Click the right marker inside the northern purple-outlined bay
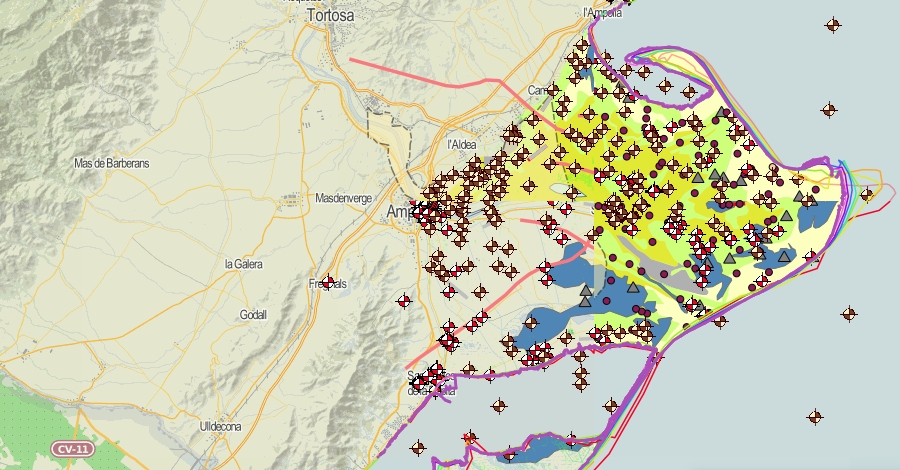The height and width of the screenshot is (470, 900). [x=688, y=93]
